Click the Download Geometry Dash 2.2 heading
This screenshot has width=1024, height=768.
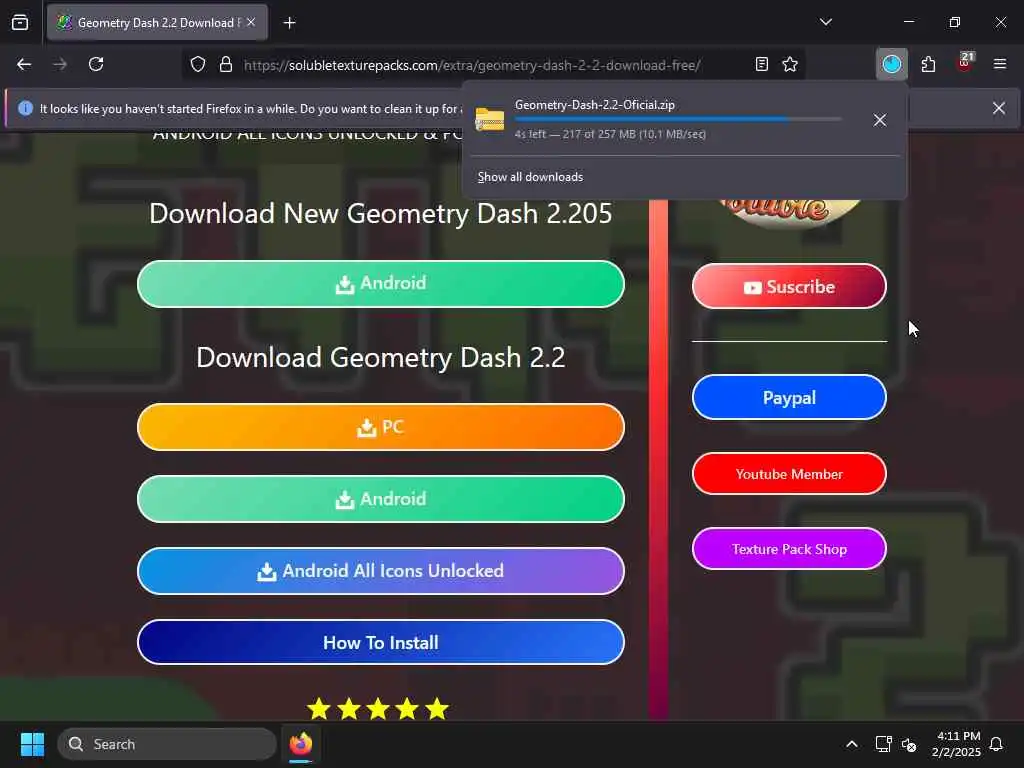[x=381, y=358]
